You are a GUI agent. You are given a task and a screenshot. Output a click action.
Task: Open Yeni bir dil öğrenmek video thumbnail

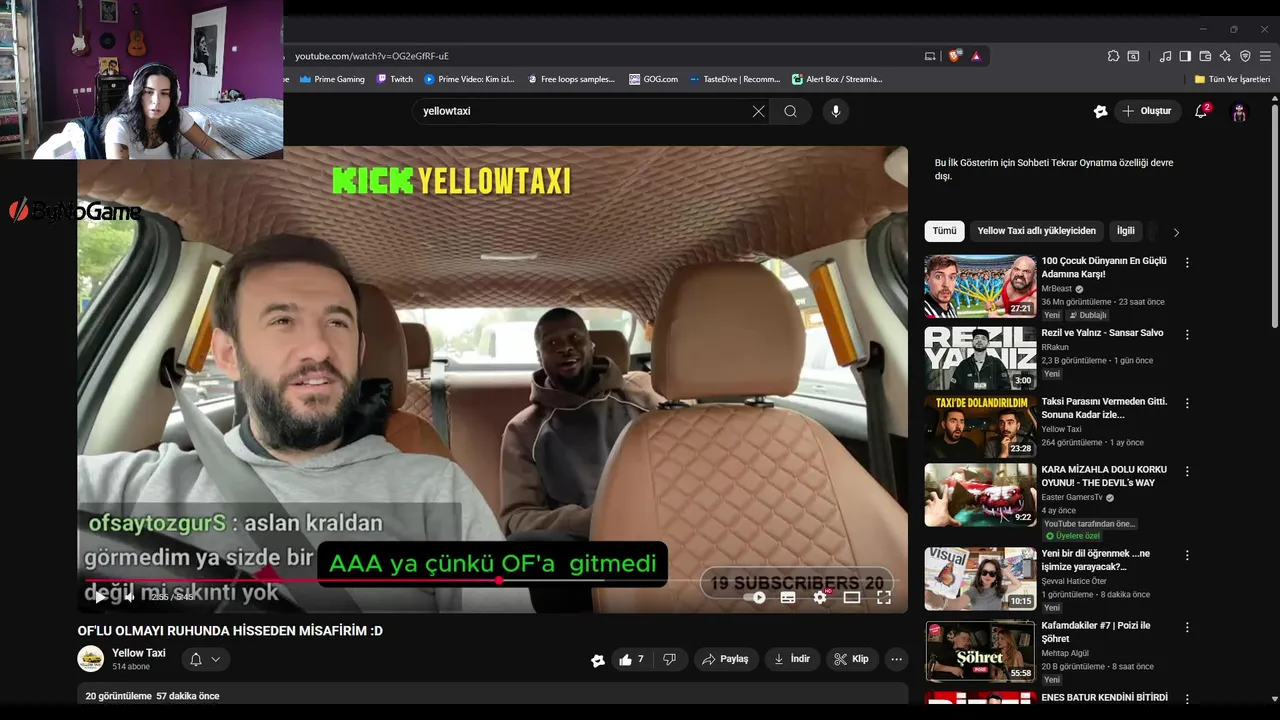[x=980, y=579]
